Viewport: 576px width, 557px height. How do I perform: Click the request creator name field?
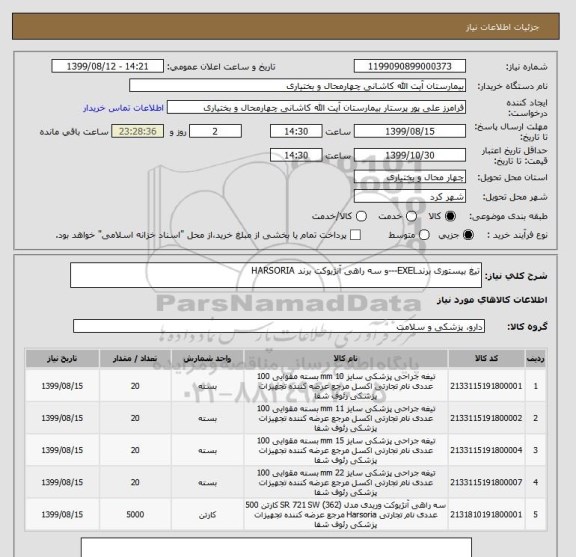click(316, 107)
